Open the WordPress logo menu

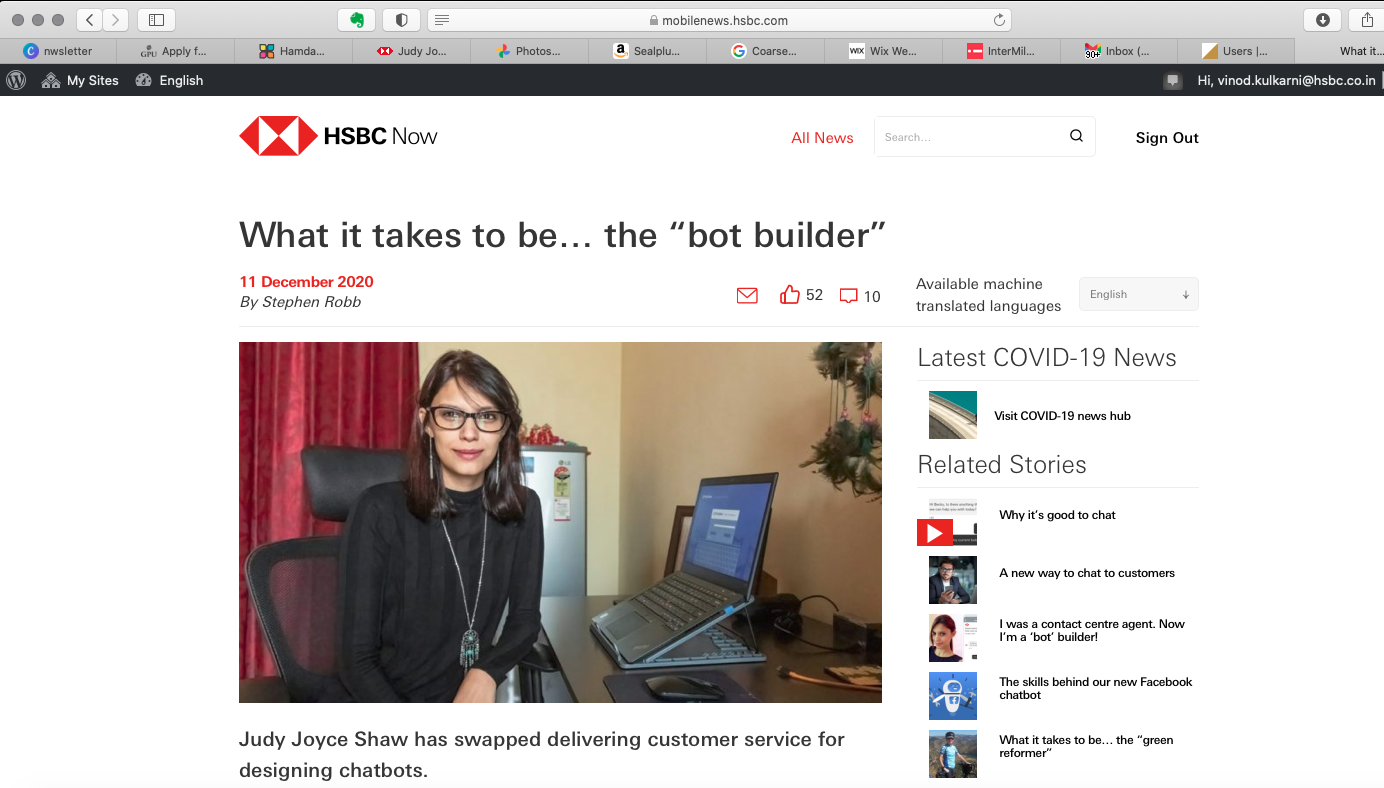[x=16, y=80]
